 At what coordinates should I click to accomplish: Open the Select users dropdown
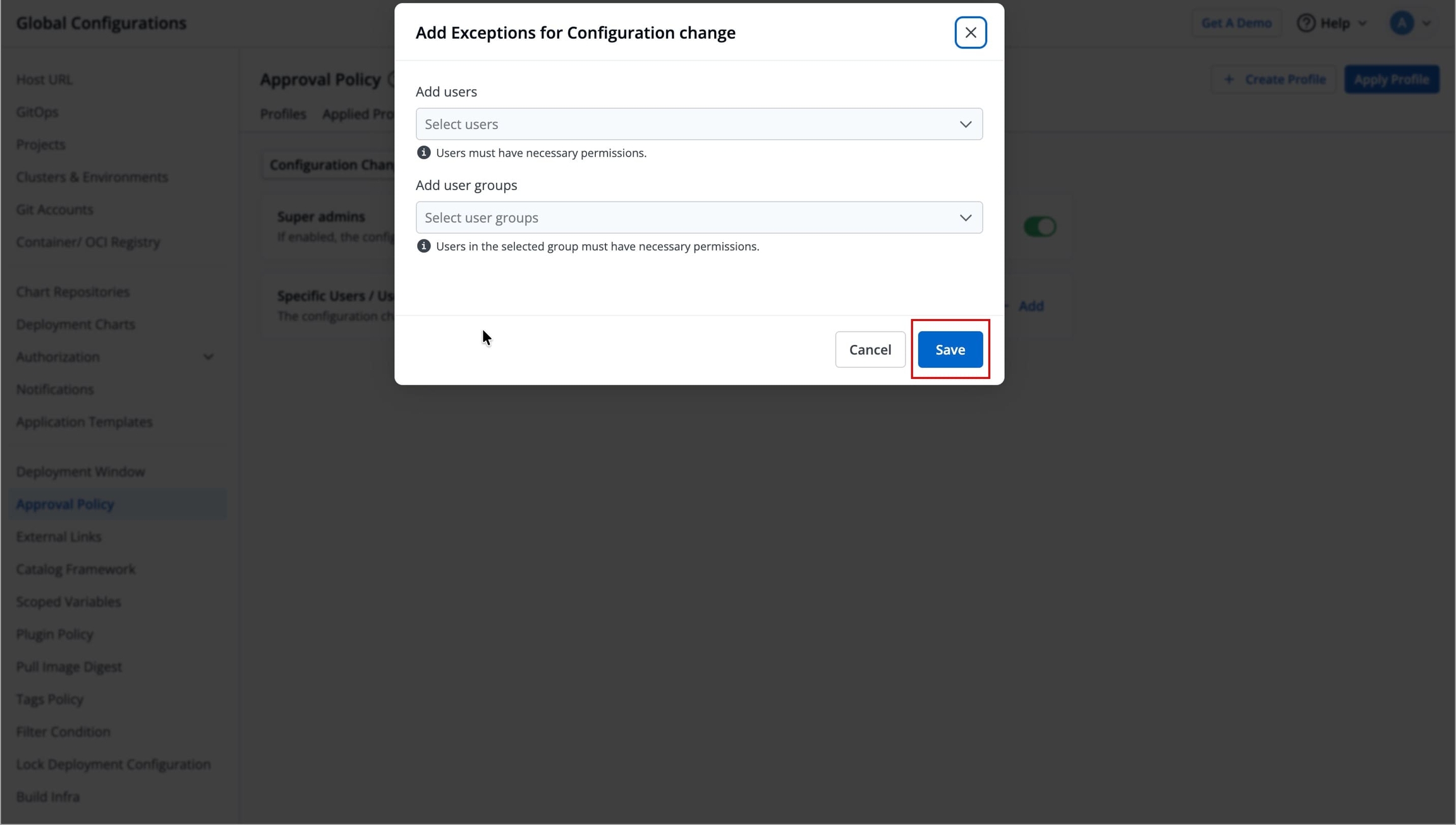[698, 124]
